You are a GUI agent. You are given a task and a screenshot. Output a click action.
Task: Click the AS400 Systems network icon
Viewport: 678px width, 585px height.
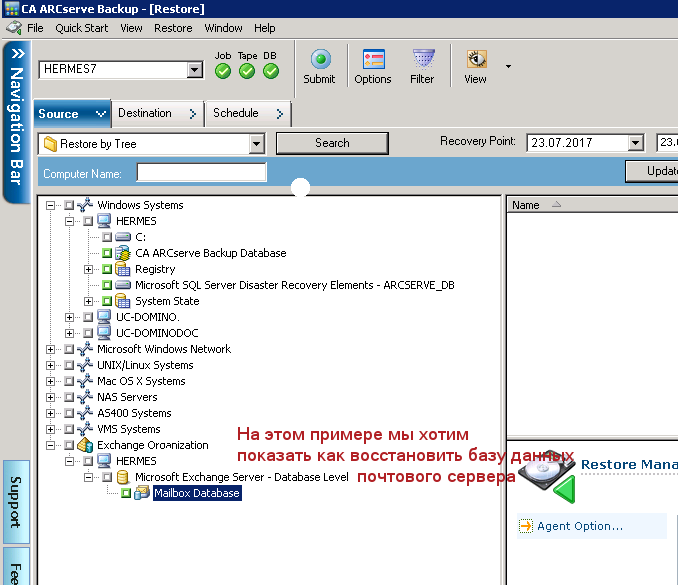click(85, 413)
